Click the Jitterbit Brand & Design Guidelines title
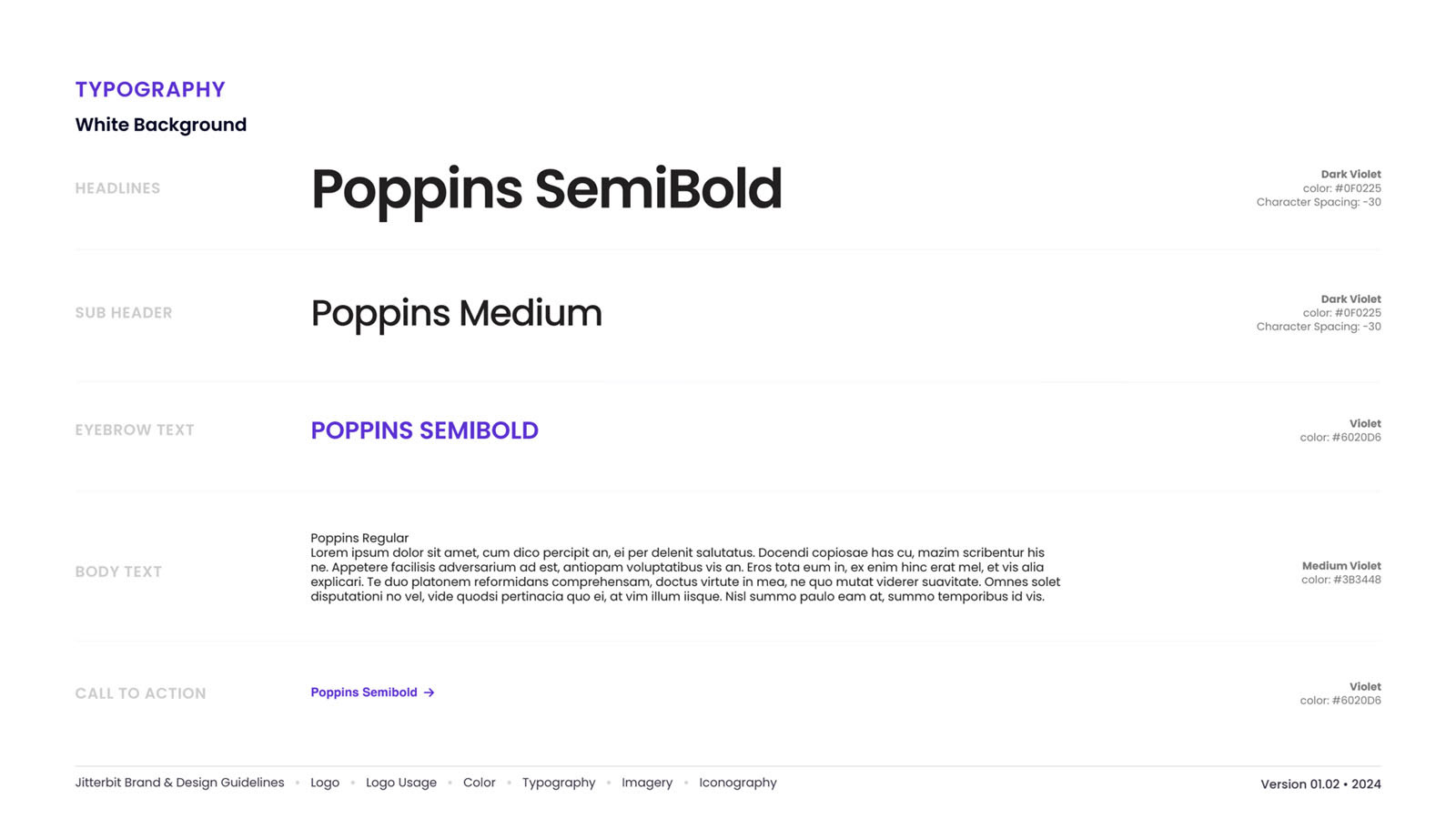 (179, 783)
